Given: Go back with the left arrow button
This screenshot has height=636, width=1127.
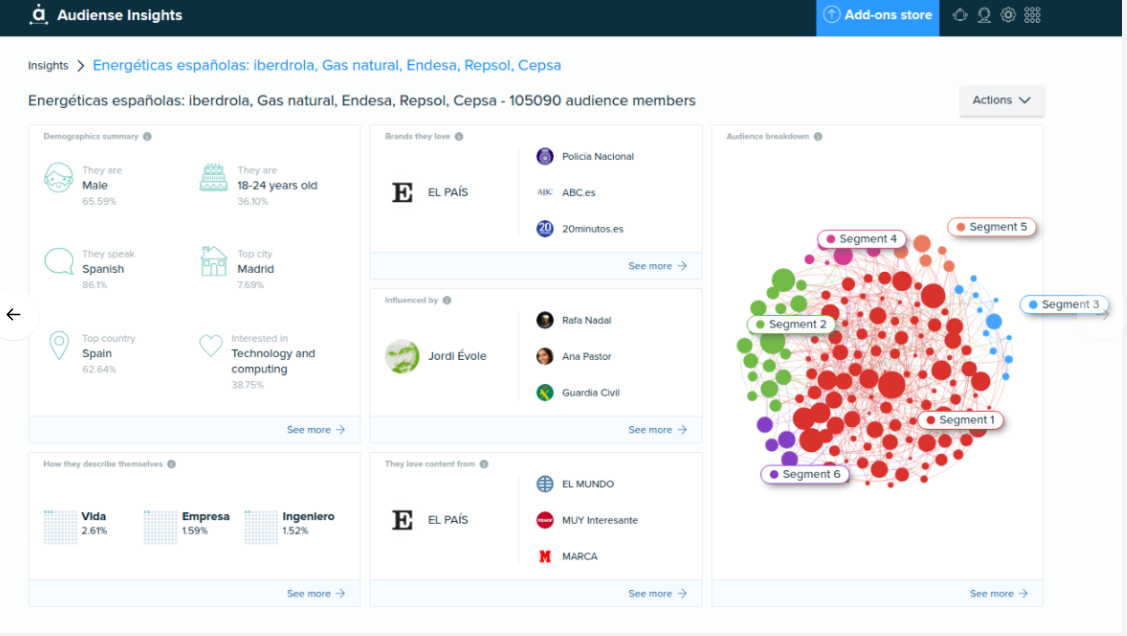Looking at the screenshot, I should coord(14,315).
